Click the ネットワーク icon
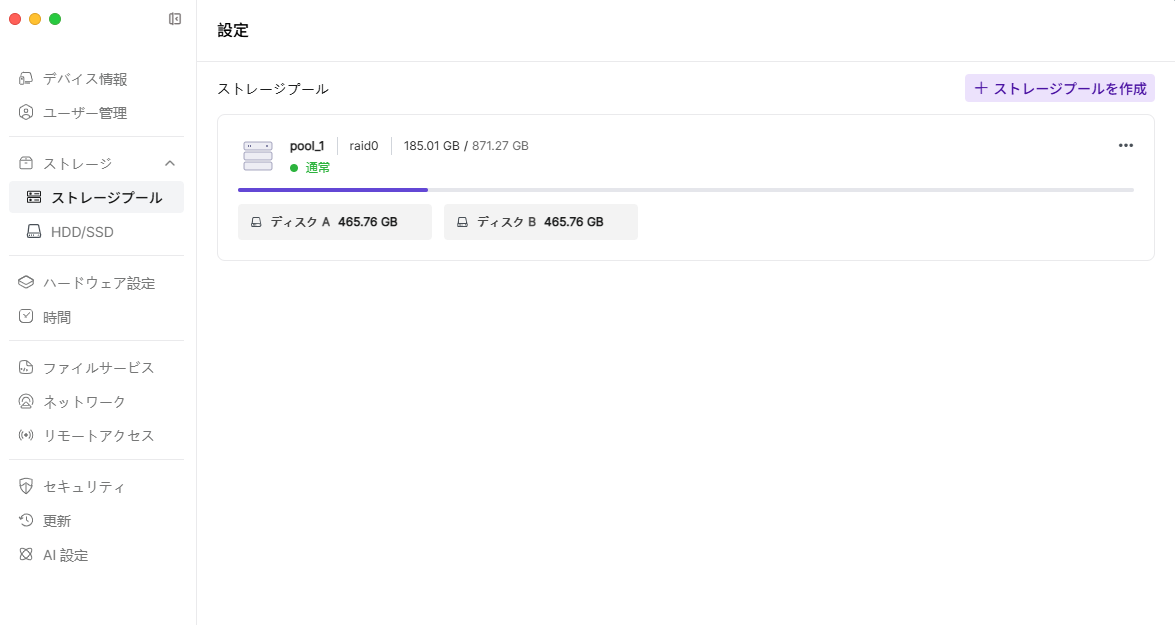1175x625 pixels. (x=26, y=401)
